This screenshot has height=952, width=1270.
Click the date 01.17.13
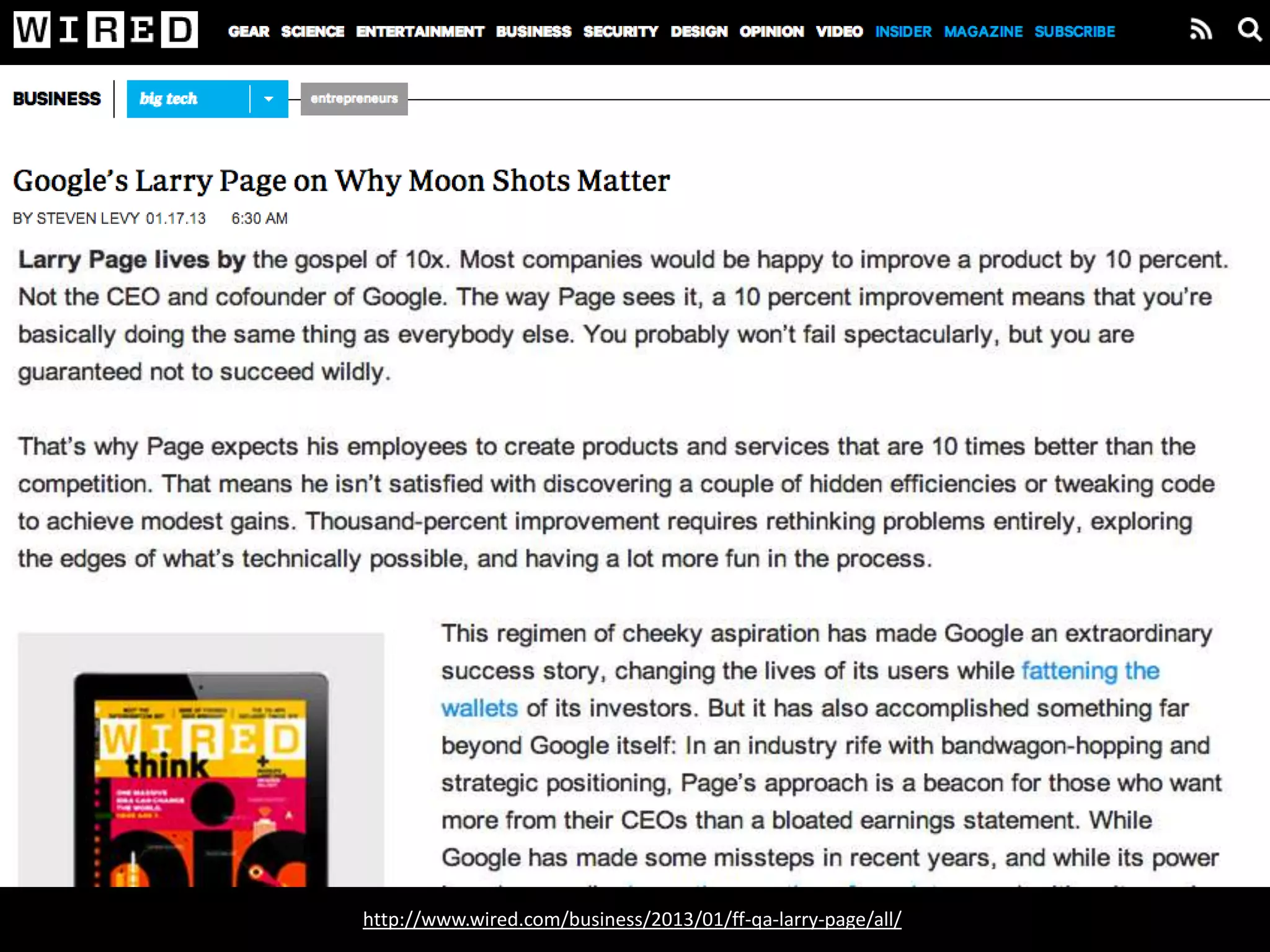(x=175, y=218)
